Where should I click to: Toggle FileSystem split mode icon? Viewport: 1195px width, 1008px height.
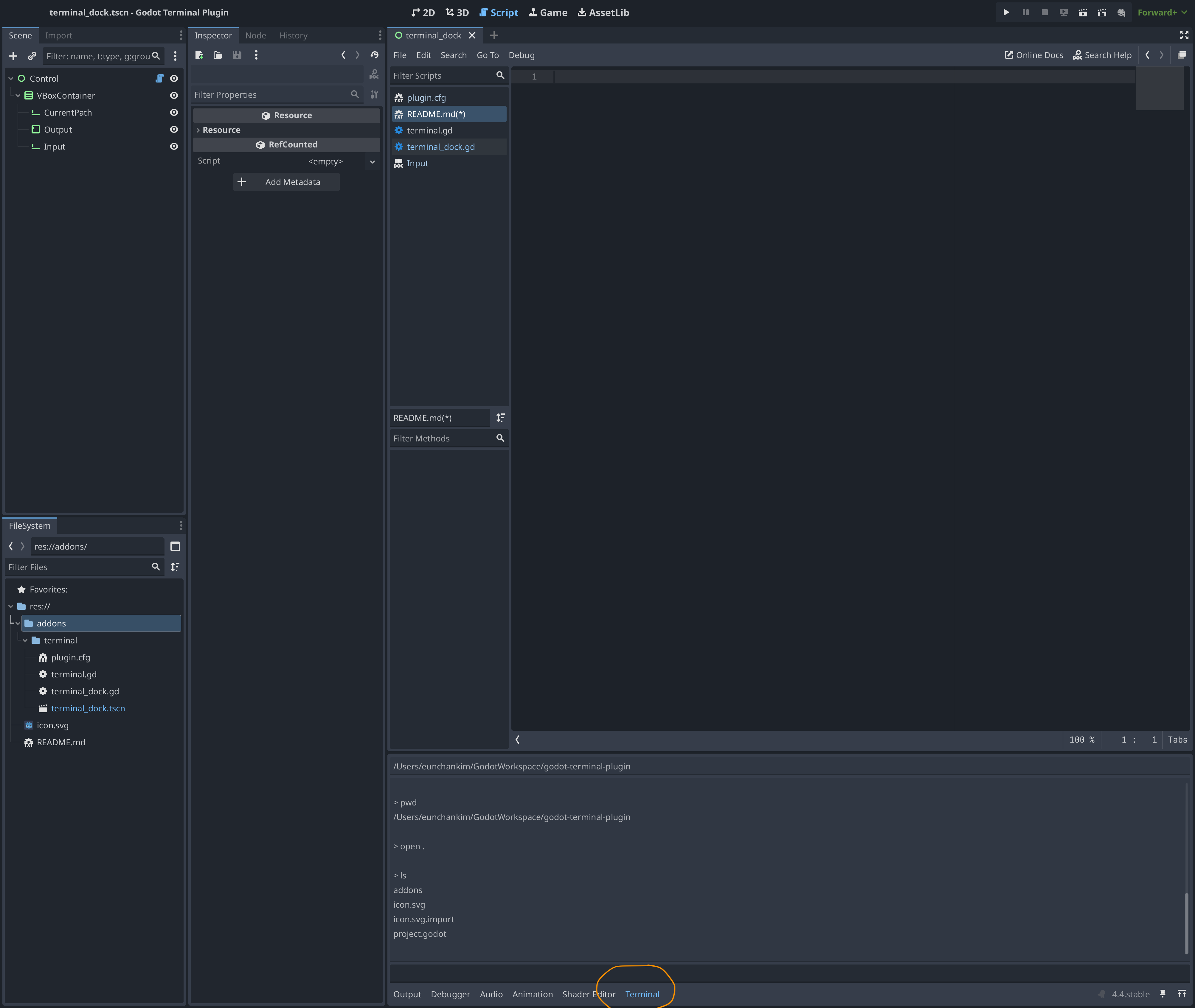click(x=175, y=546)
